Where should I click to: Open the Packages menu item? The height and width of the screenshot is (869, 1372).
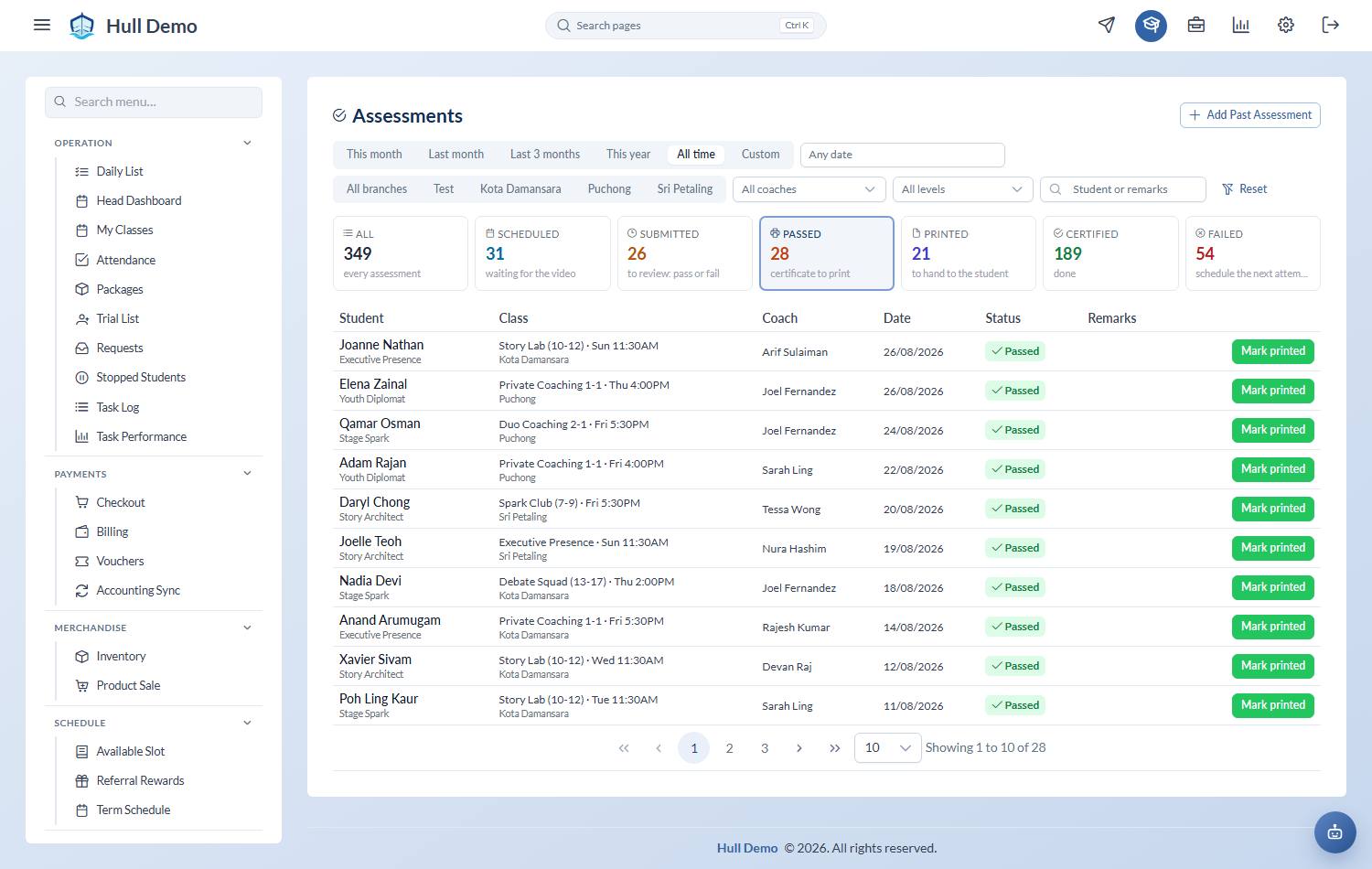(120, 289)
